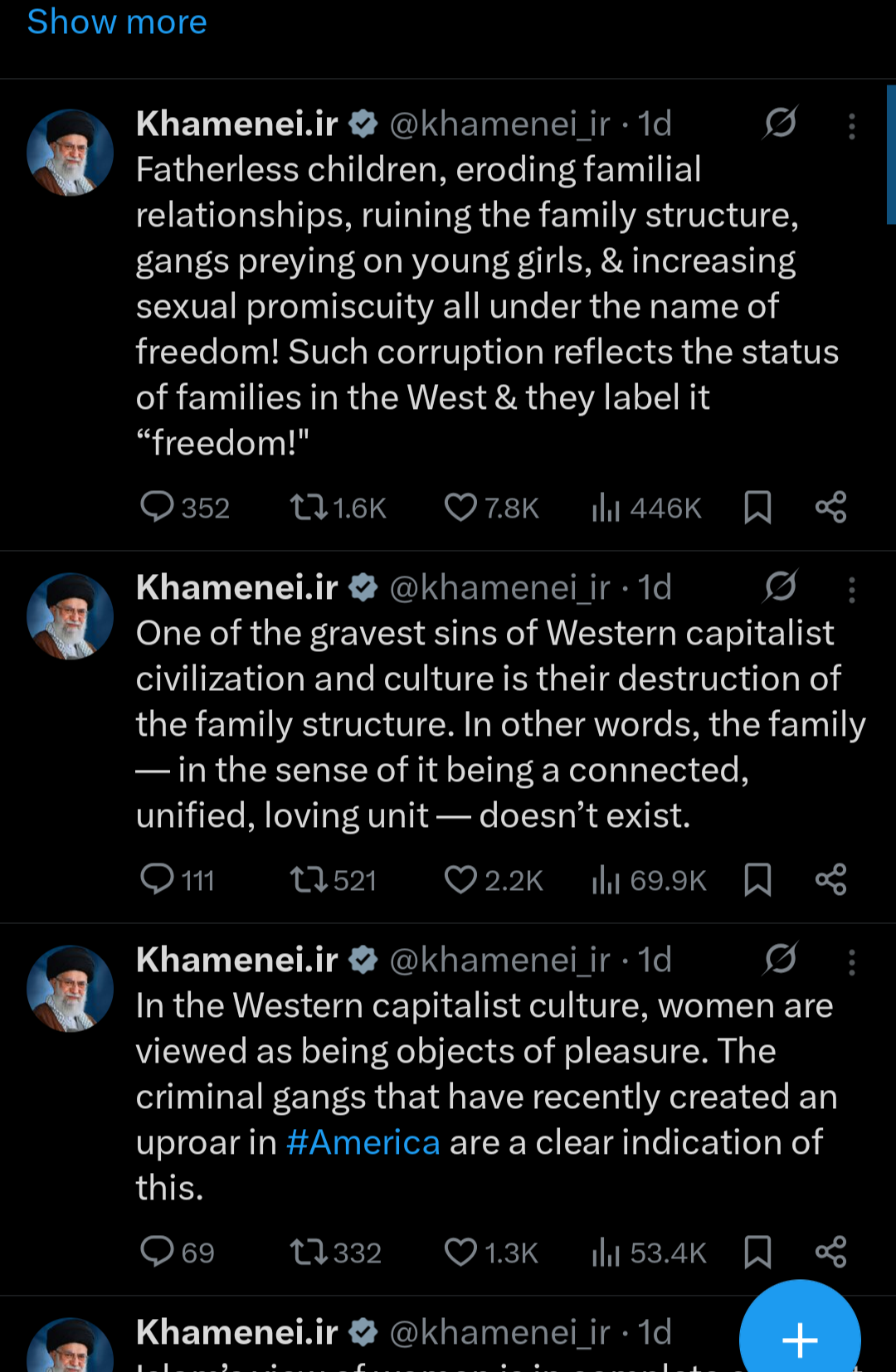896x1372 pixels.
Task: Open the first tweet's profile avatar
Action: pyautogui.click(x=70, y=153)
